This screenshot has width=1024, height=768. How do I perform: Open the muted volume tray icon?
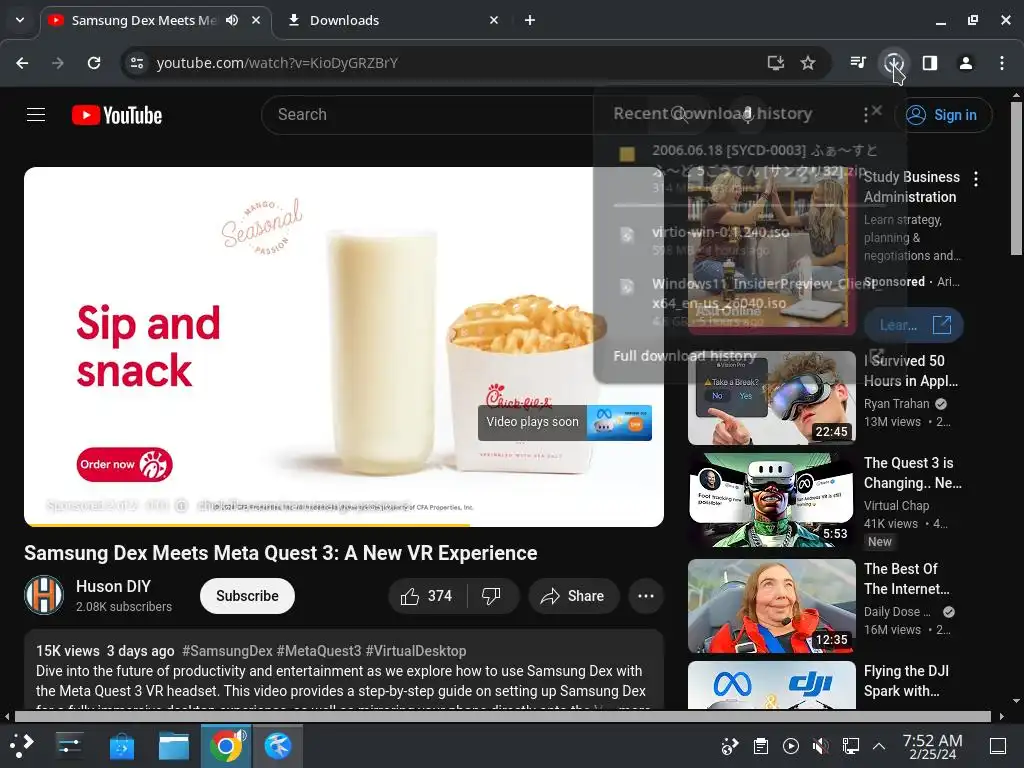pos(821,746)
